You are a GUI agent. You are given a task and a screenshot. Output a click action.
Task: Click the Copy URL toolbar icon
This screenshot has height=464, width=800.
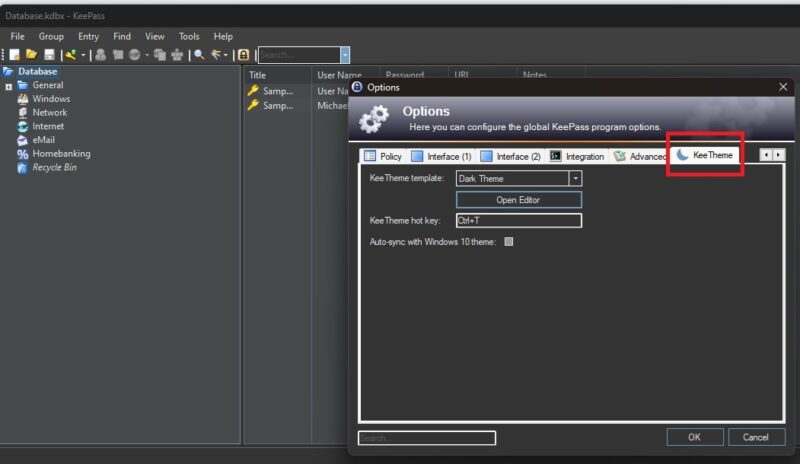160,55
